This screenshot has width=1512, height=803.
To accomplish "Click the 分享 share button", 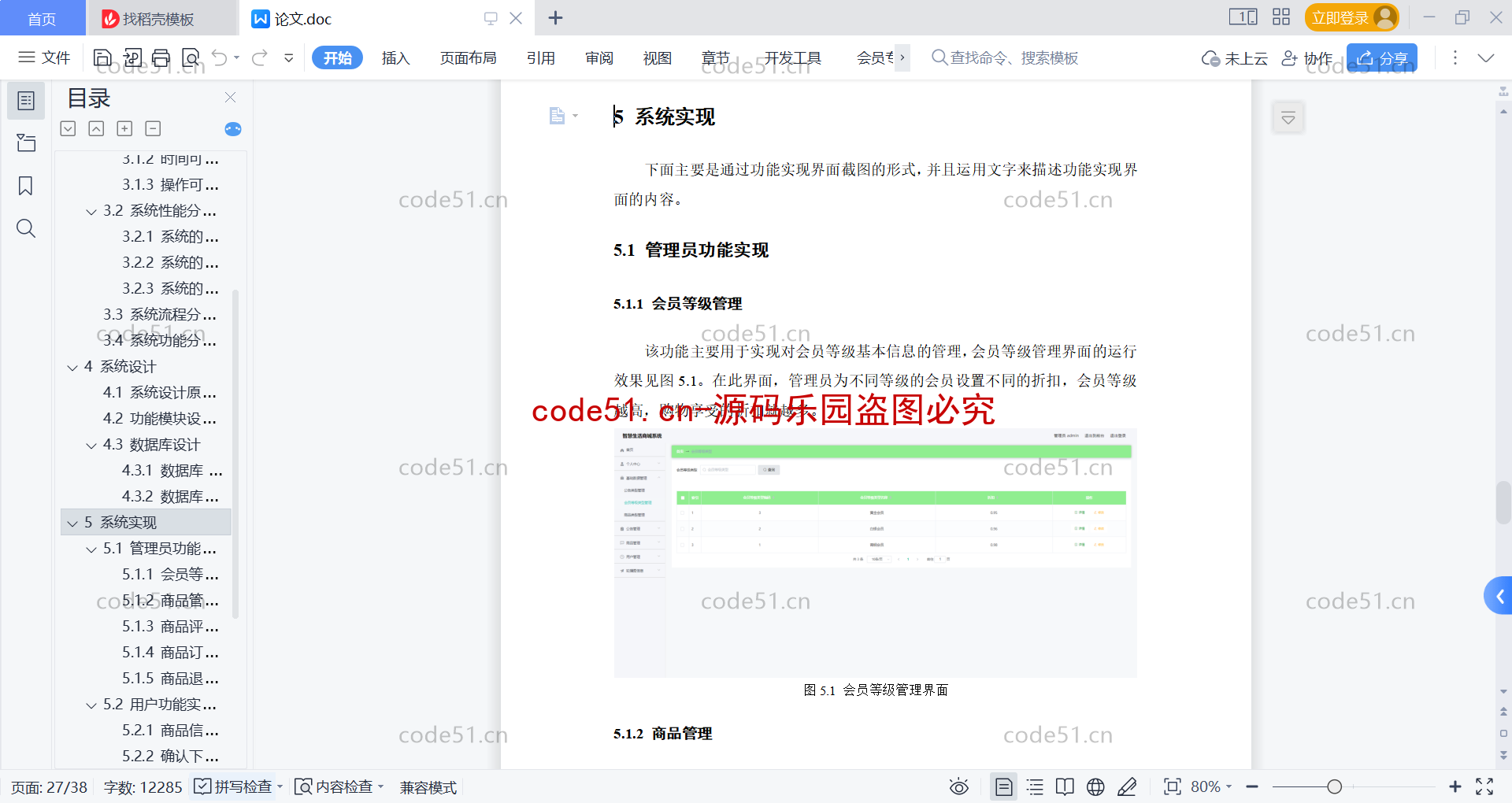I will pyautogui.click(x=1382, y=58).
